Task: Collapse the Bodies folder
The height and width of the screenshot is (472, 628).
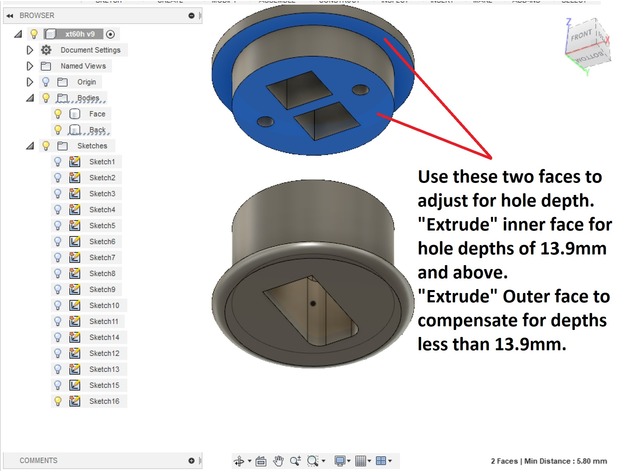Action: pyautogui.click(x=30, y=98)
